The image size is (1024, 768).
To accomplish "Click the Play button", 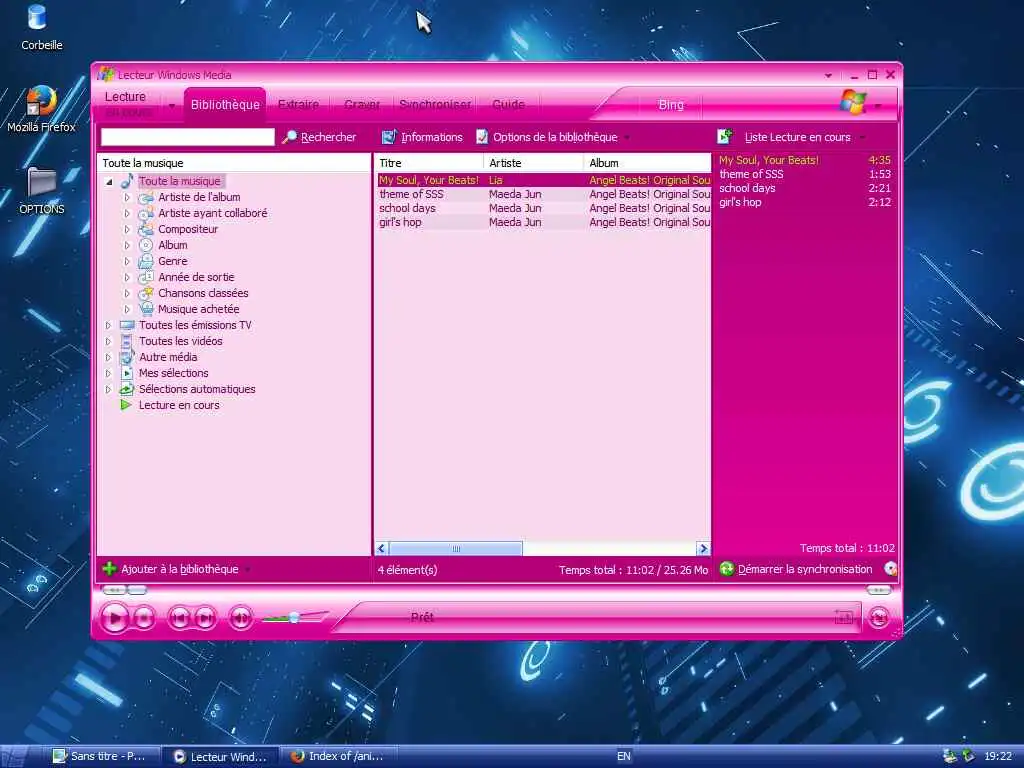I will point(115,618).
